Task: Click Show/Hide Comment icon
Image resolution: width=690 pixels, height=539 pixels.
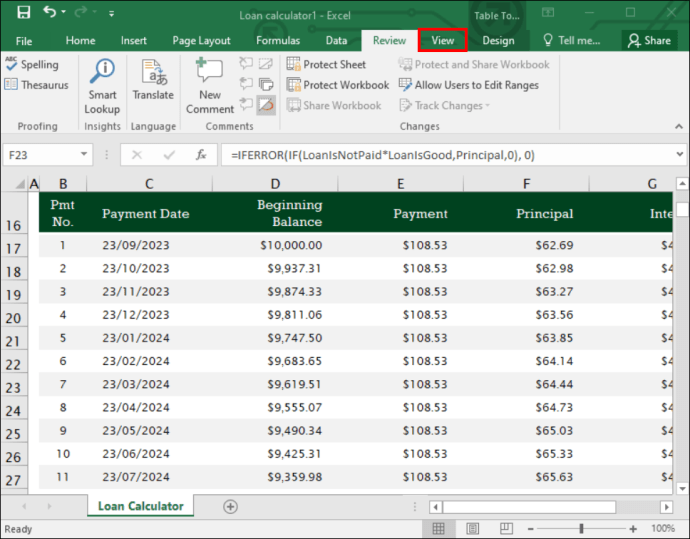Action: tap(266, 64)
